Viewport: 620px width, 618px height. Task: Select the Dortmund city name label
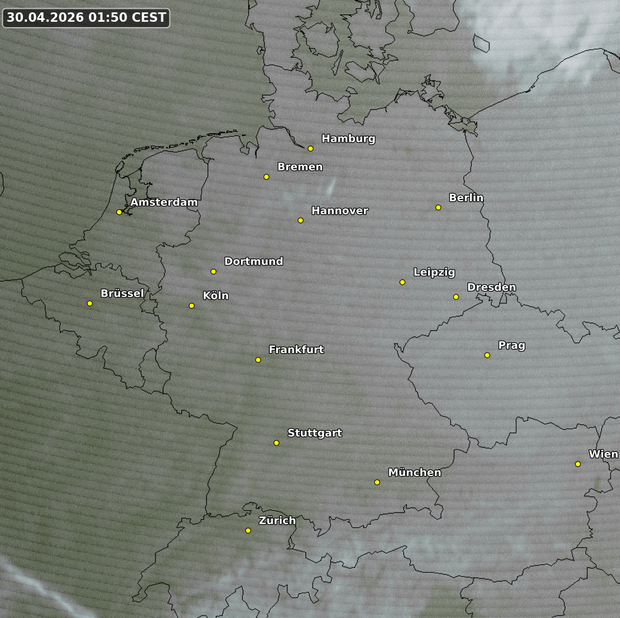(253, 261)
